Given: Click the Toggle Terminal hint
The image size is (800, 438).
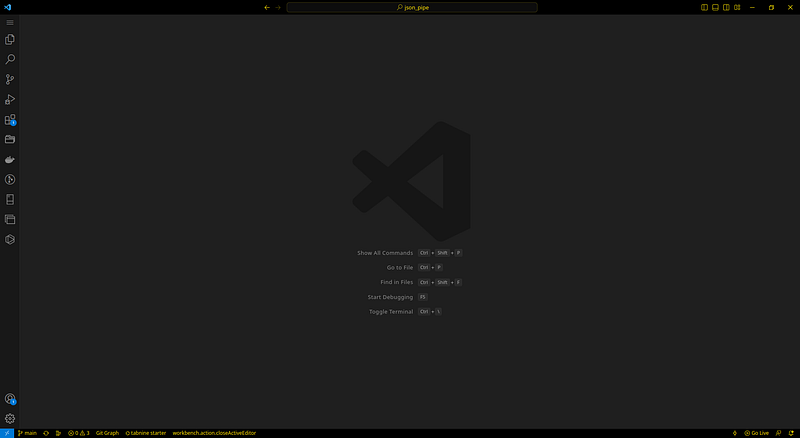Looking at the screenshot, I should click(x=391, y=311).
